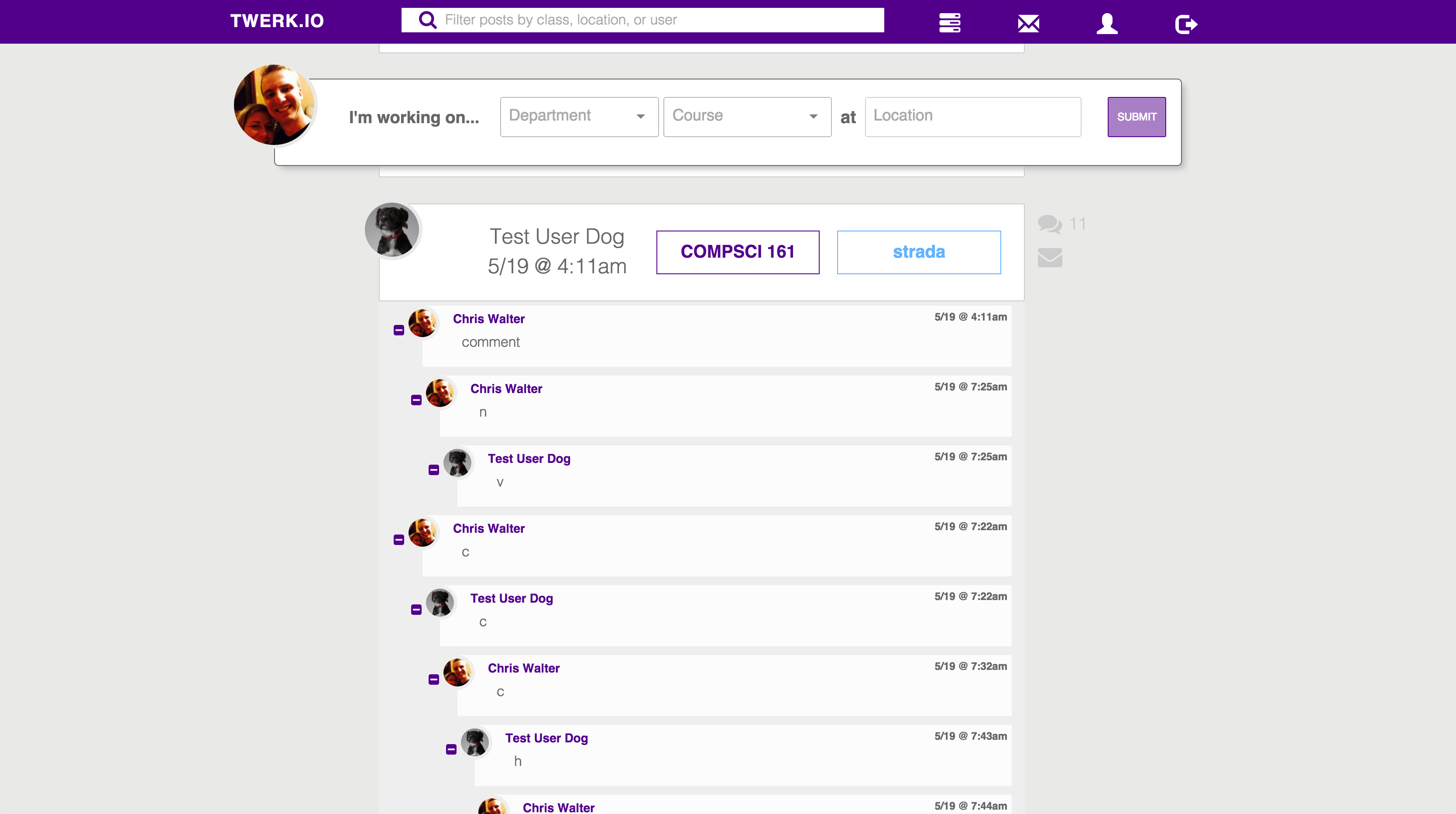
Task: Collapse Chris Walter's 'n' reply
Action: [416, 400]
